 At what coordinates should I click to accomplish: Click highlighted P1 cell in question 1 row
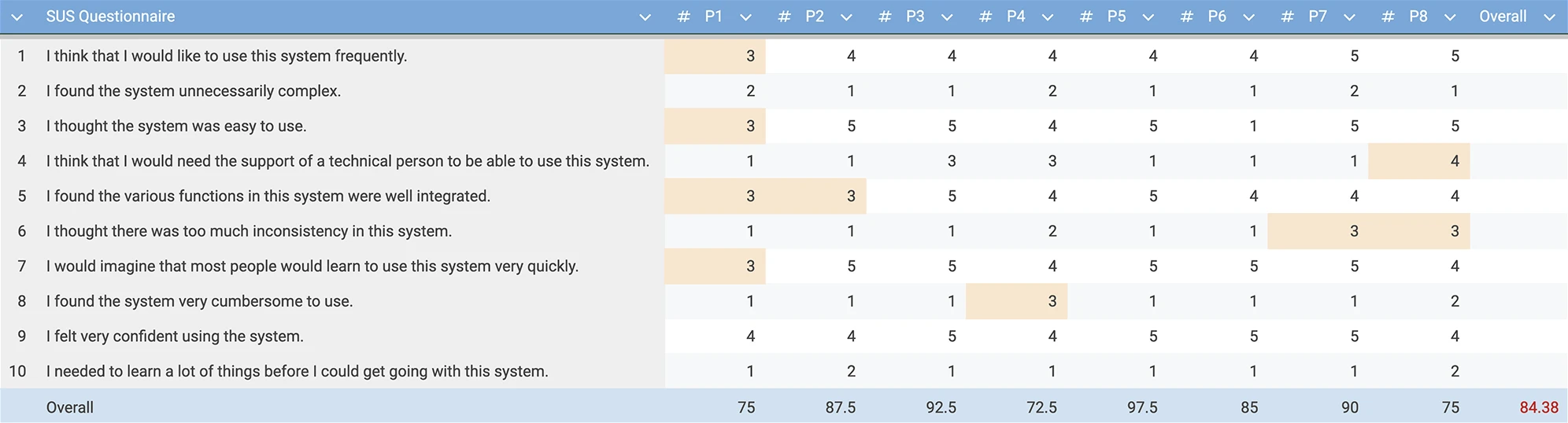[715, 56]
